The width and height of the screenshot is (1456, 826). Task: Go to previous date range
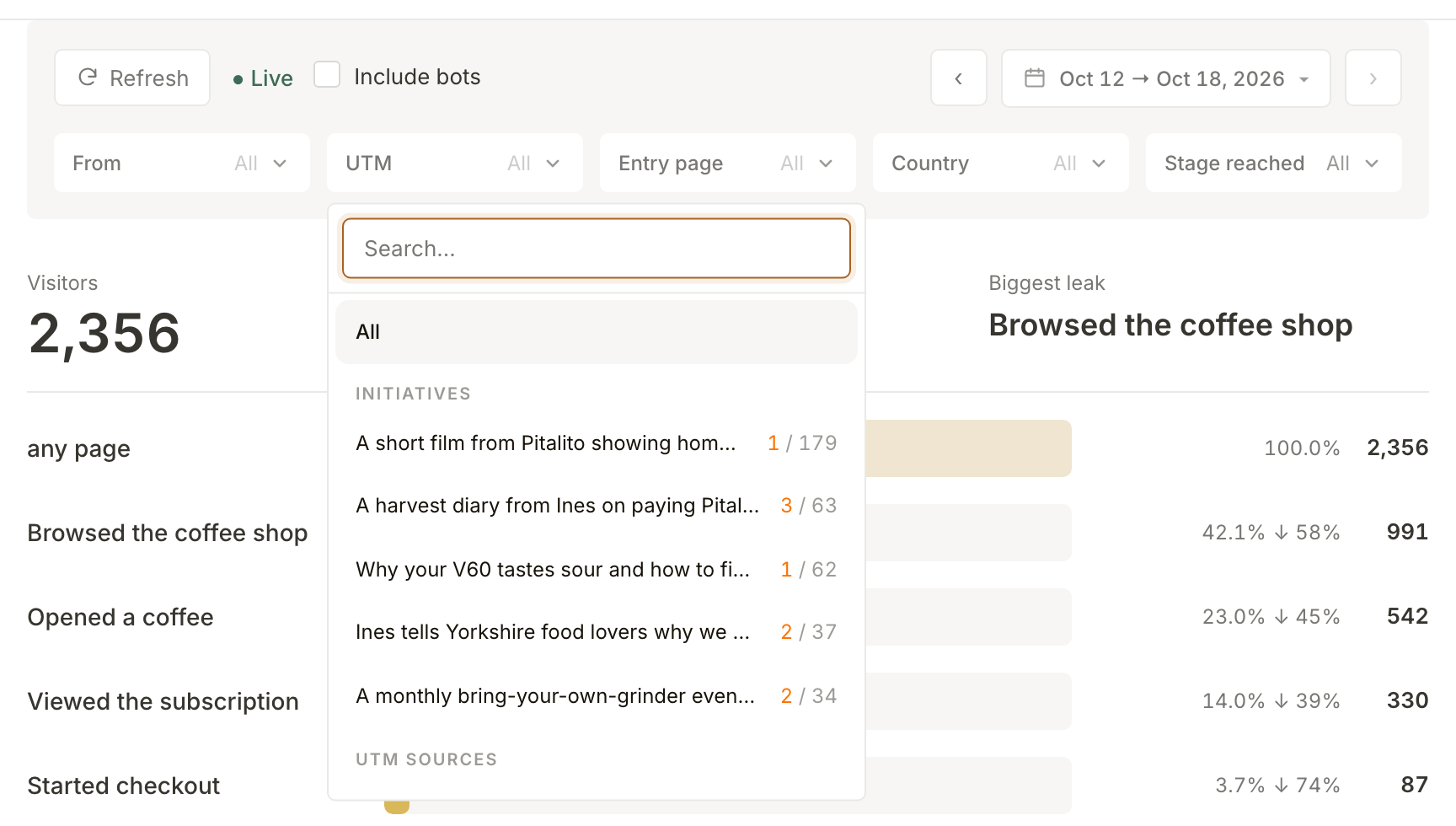point(959,78)
